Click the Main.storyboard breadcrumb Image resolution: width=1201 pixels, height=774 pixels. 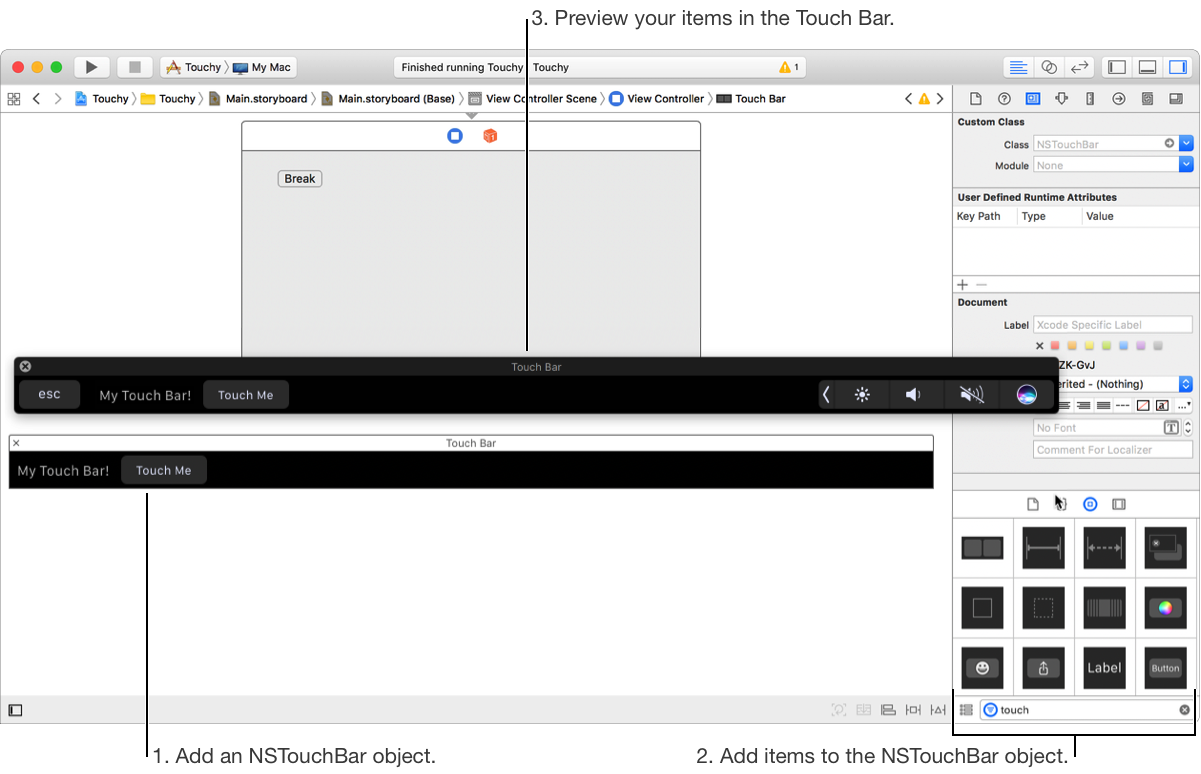[x=258, y=99]
